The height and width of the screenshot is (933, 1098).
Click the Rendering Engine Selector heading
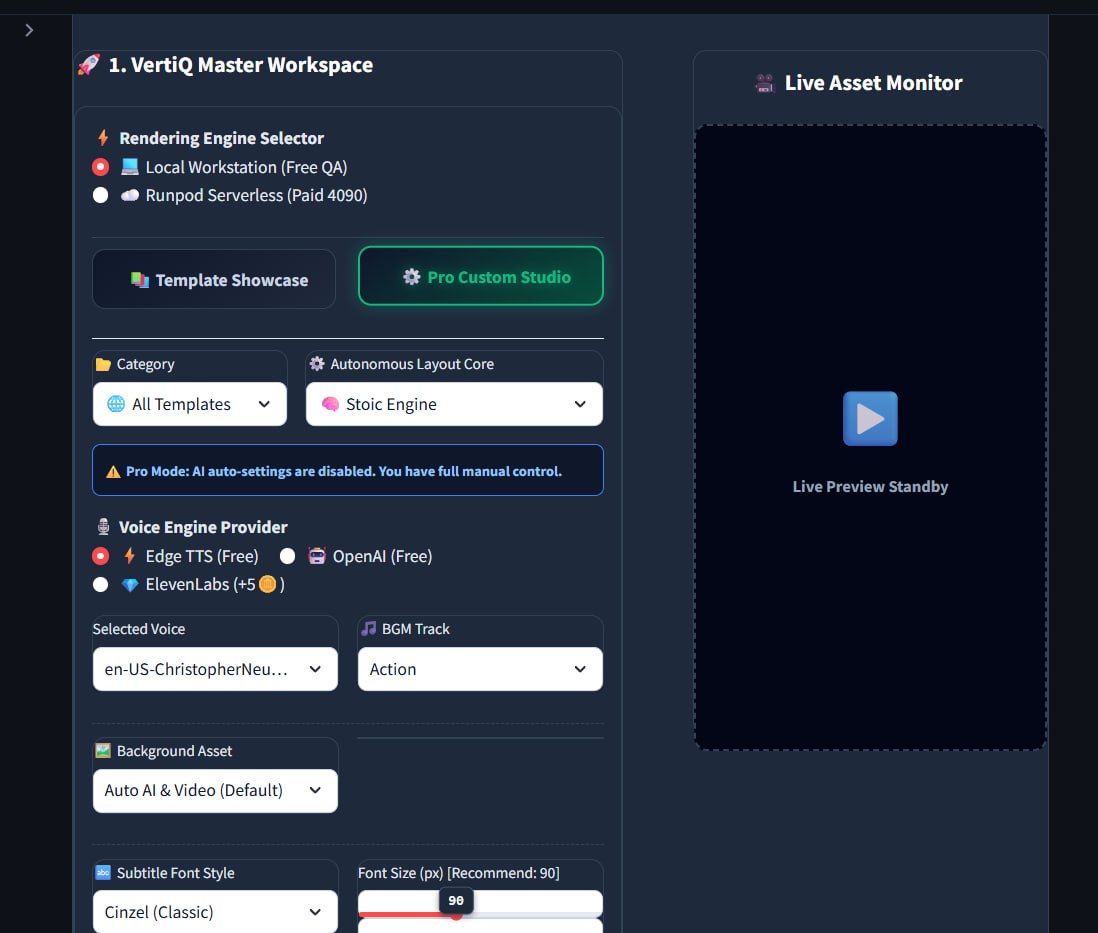point(221,138)
